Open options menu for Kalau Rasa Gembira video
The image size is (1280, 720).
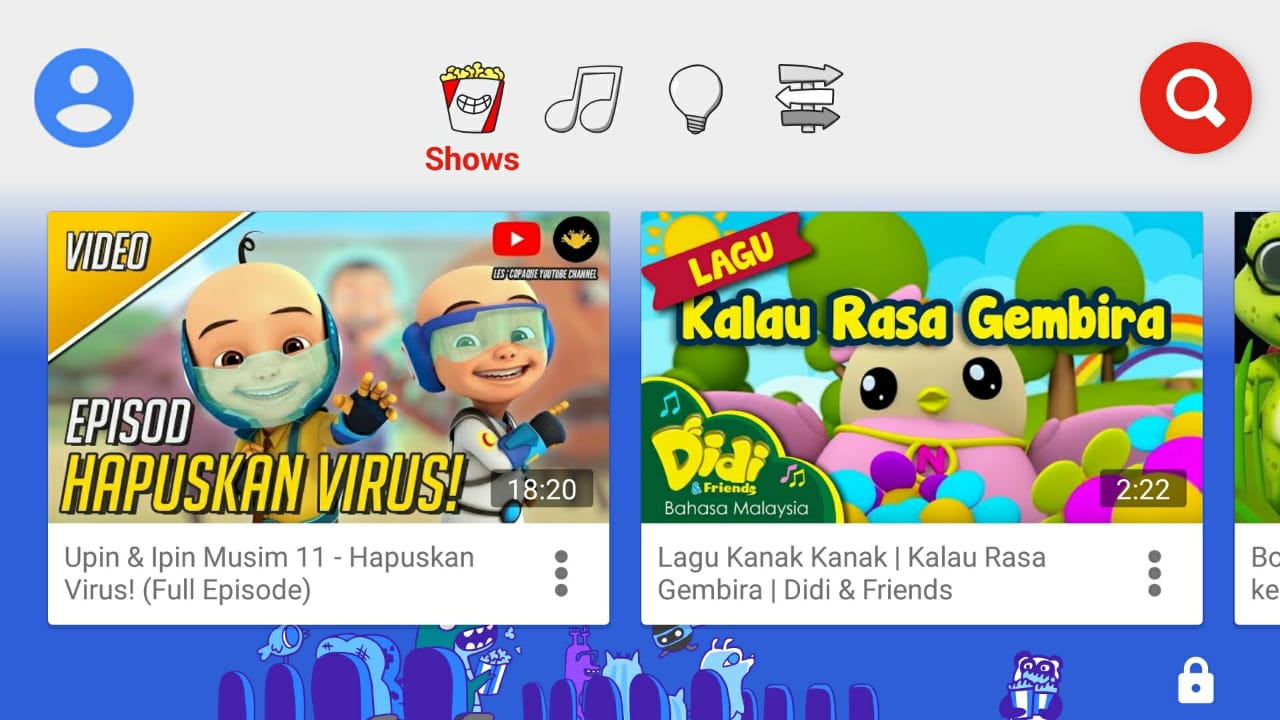[x=1155, y=574]
